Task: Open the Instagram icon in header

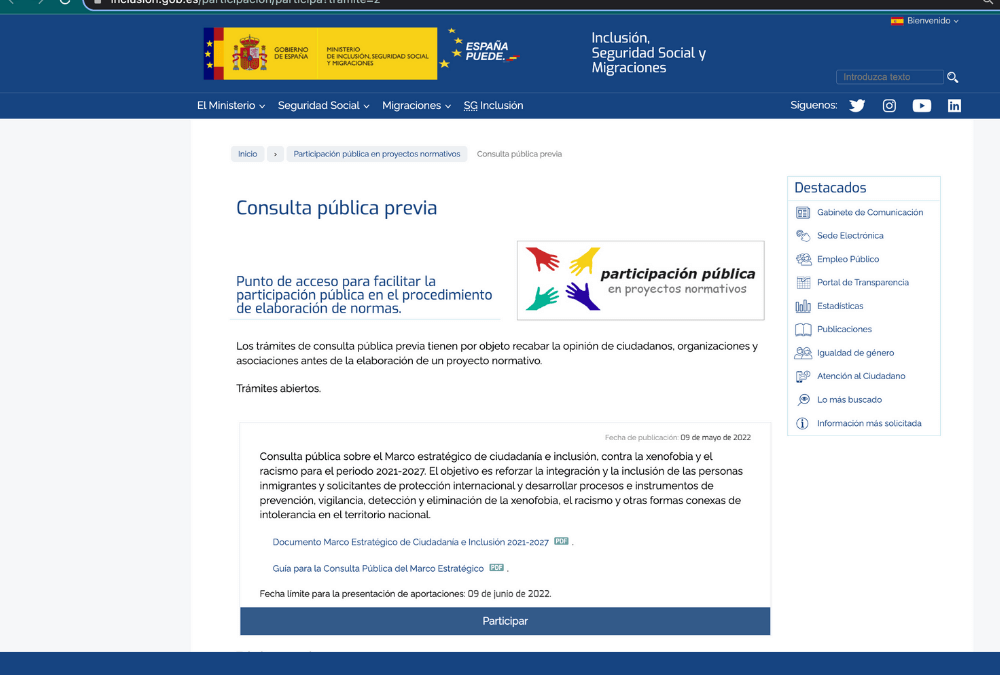Action: click(x=889, y=106)
